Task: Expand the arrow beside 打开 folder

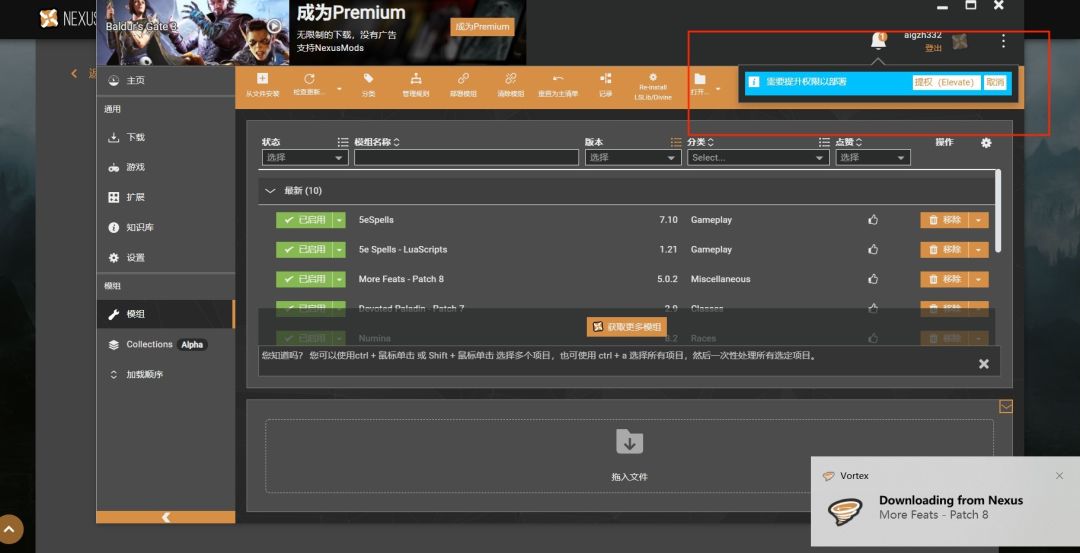Action: point(718,89)
